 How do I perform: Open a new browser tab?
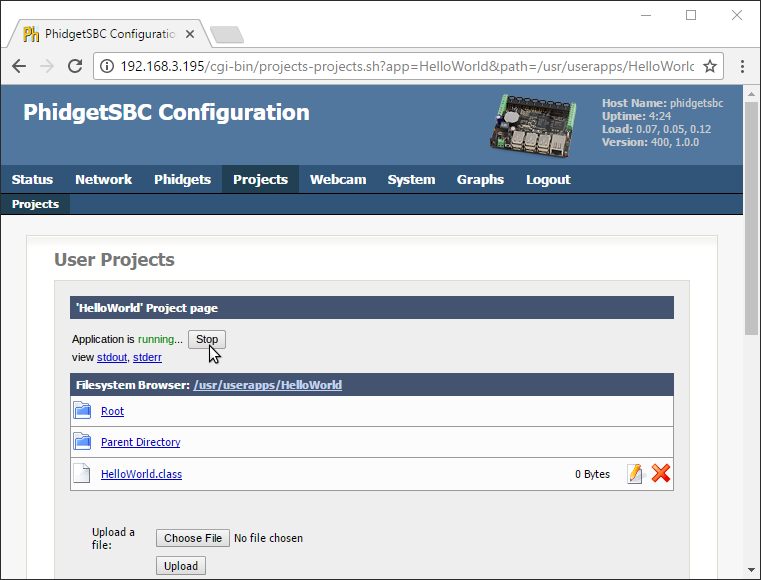(227, 34)
